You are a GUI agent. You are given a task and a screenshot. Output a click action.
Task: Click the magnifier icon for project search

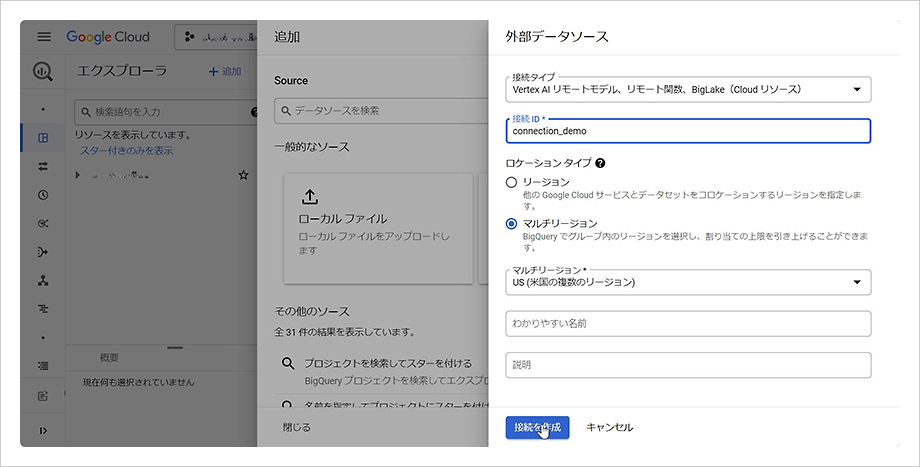tap(288, 364)
